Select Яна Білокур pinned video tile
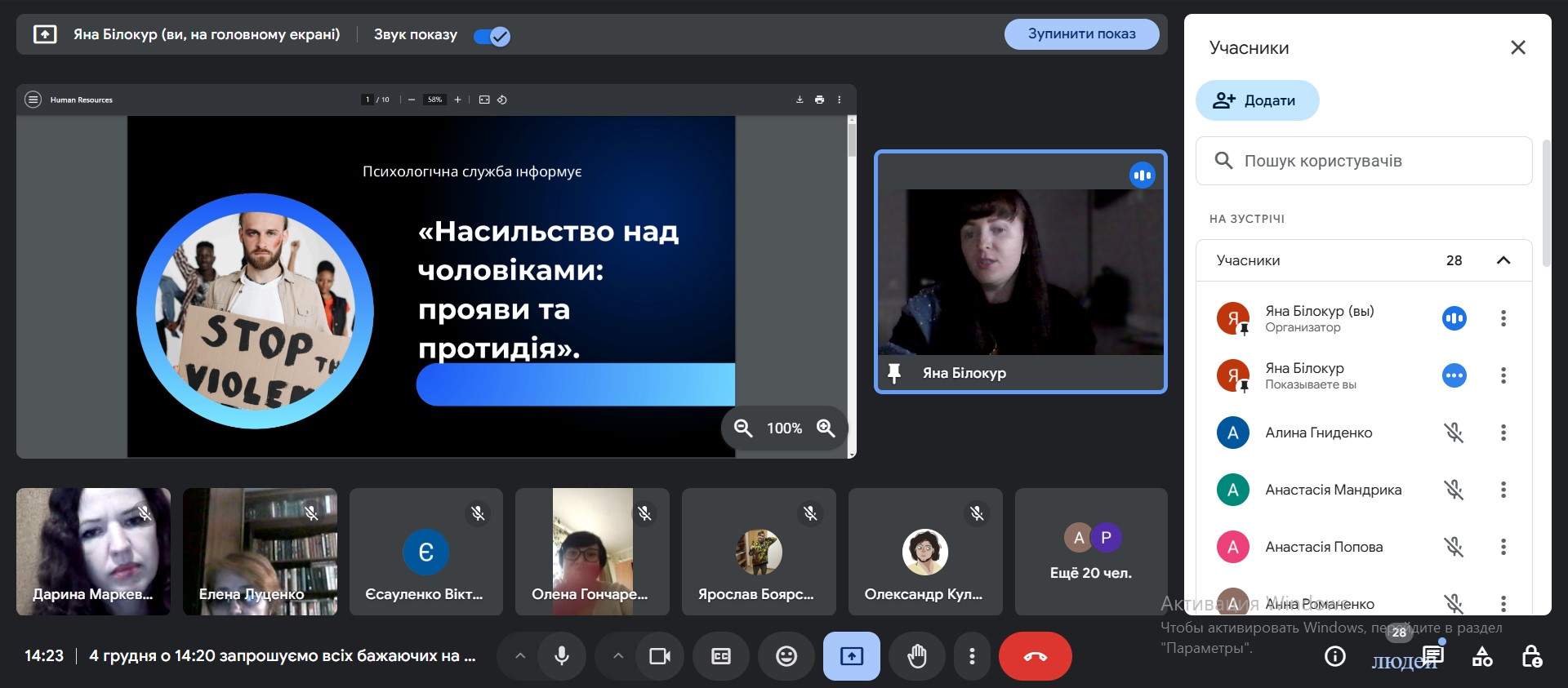 click(x=1020, y=272)
